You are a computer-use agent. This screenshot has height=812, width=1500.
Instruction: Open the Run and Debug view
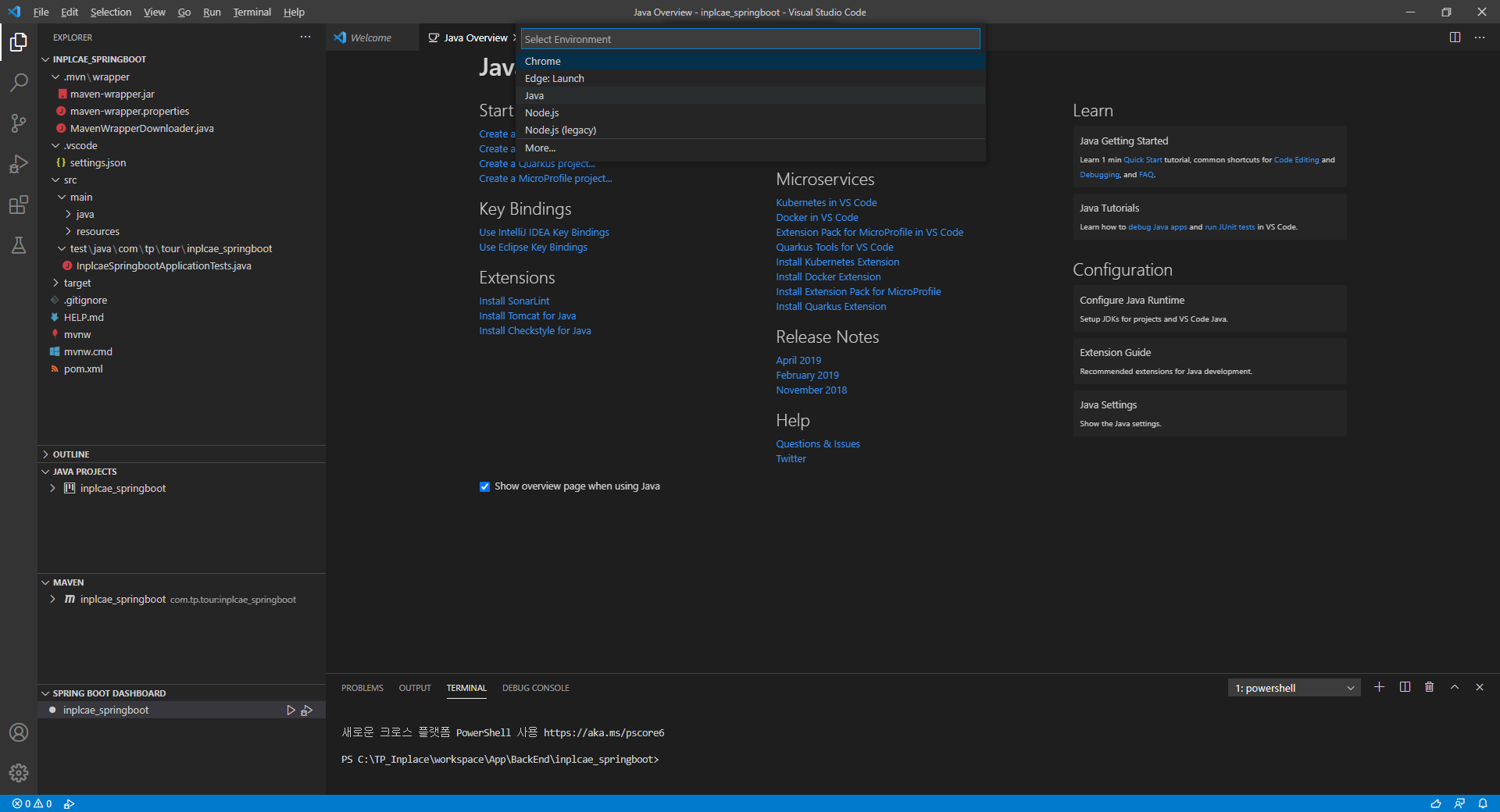tap(19, 164)
